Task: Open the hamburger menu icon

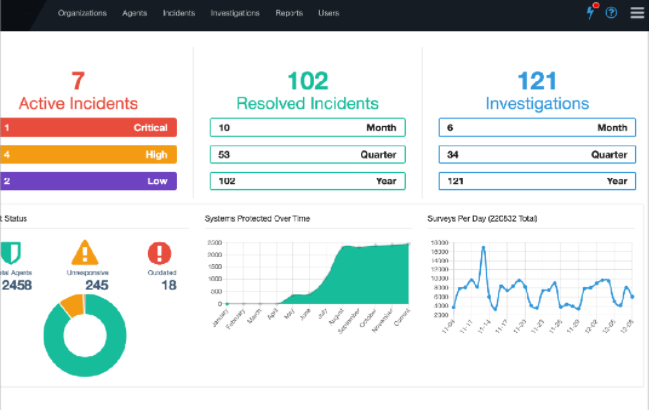Action: 637,13
